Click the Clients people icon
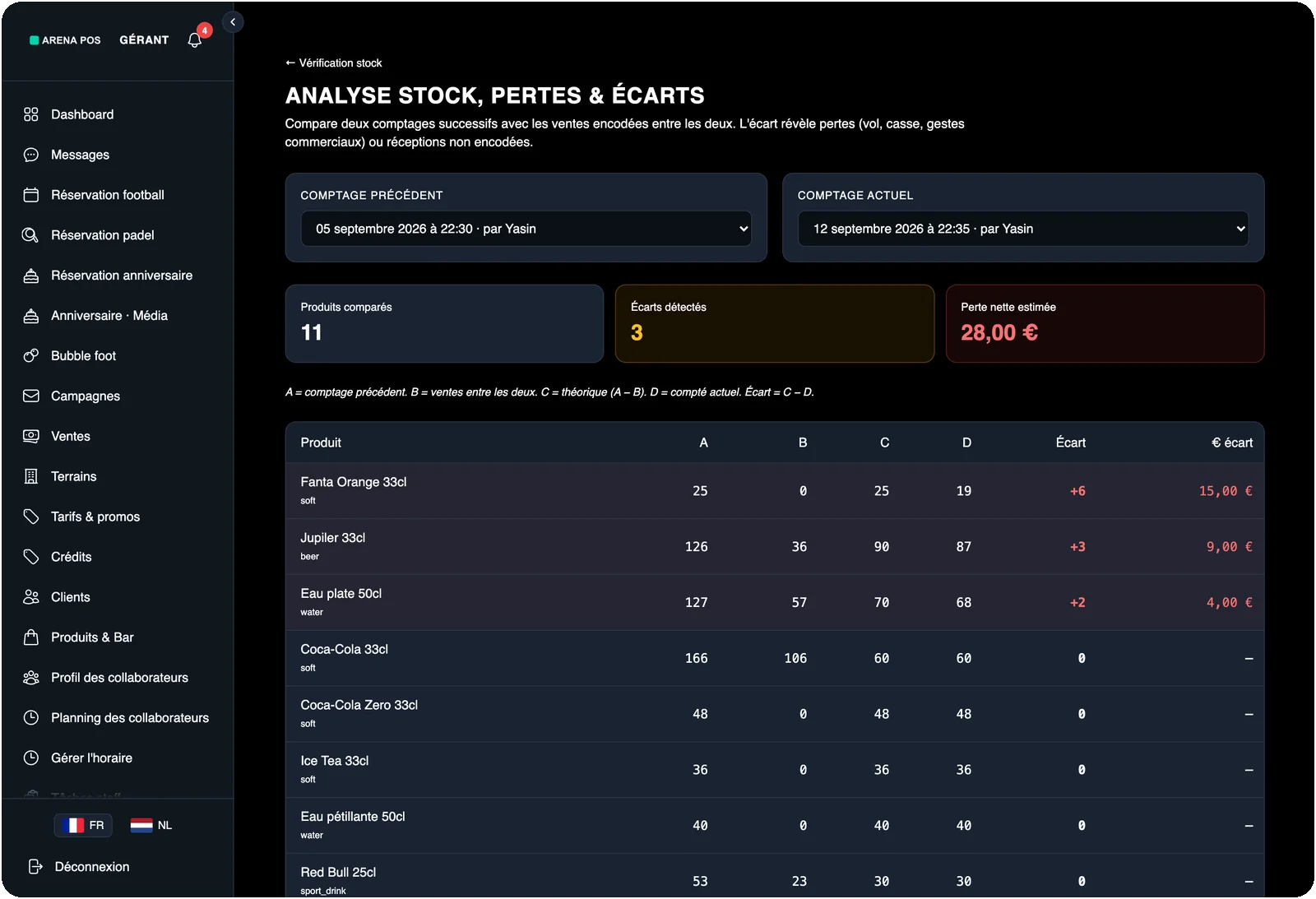This screenshot has height=899, width=1316. [31, 597]
